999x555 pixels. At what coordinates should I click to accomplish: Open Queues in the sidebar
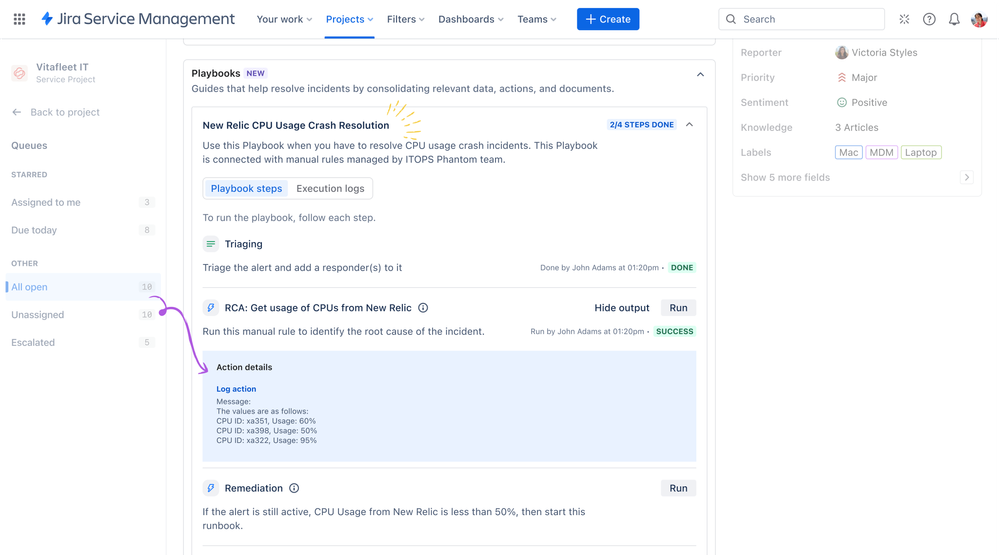point(29,145)
